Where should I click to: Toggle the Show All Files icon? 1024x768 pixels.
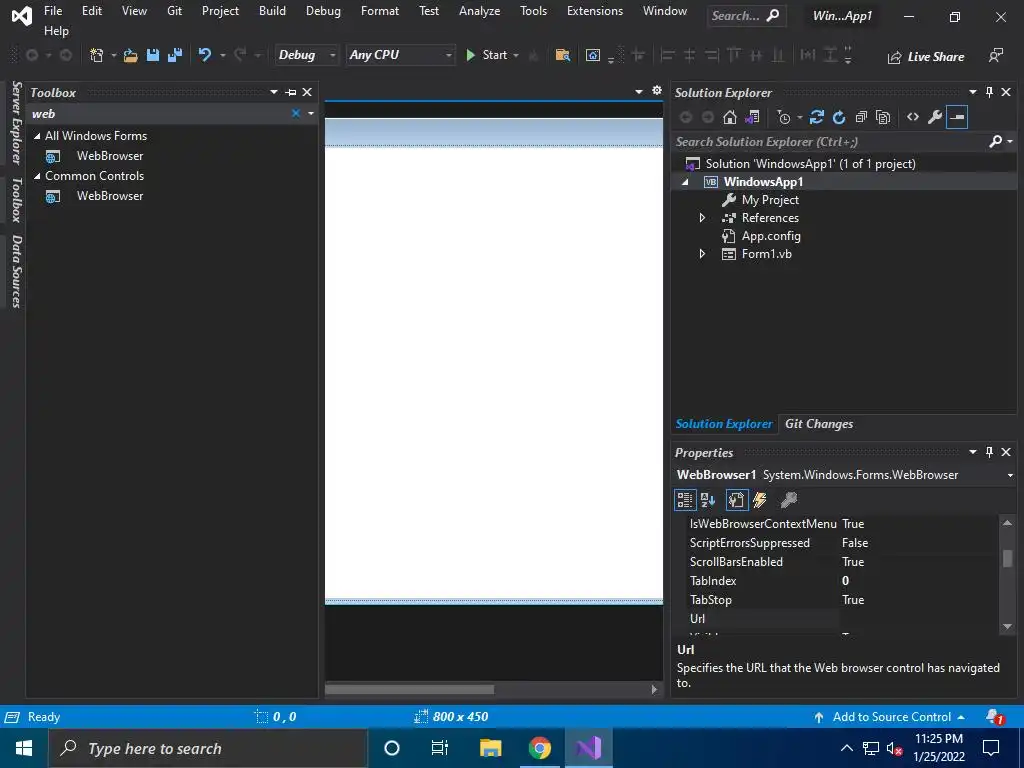click(x=883, y=118)
